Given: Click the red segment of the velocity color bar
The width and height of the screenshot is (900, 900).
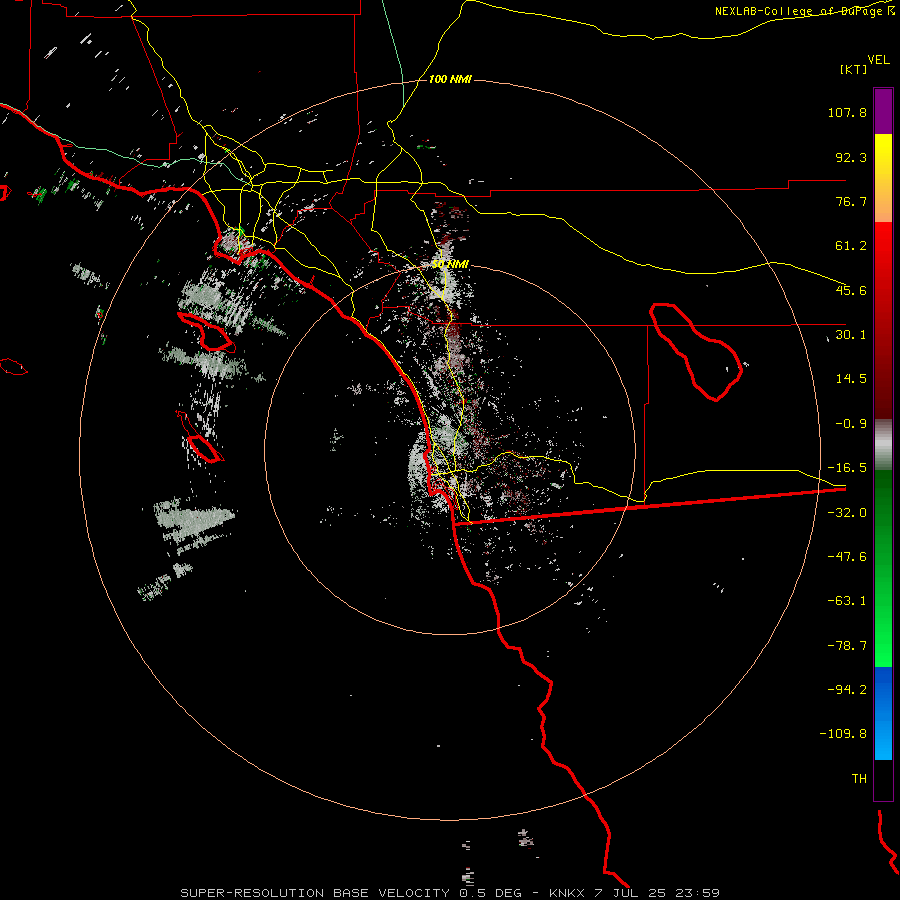Looking at the screenshot, I should coord(883,320).
